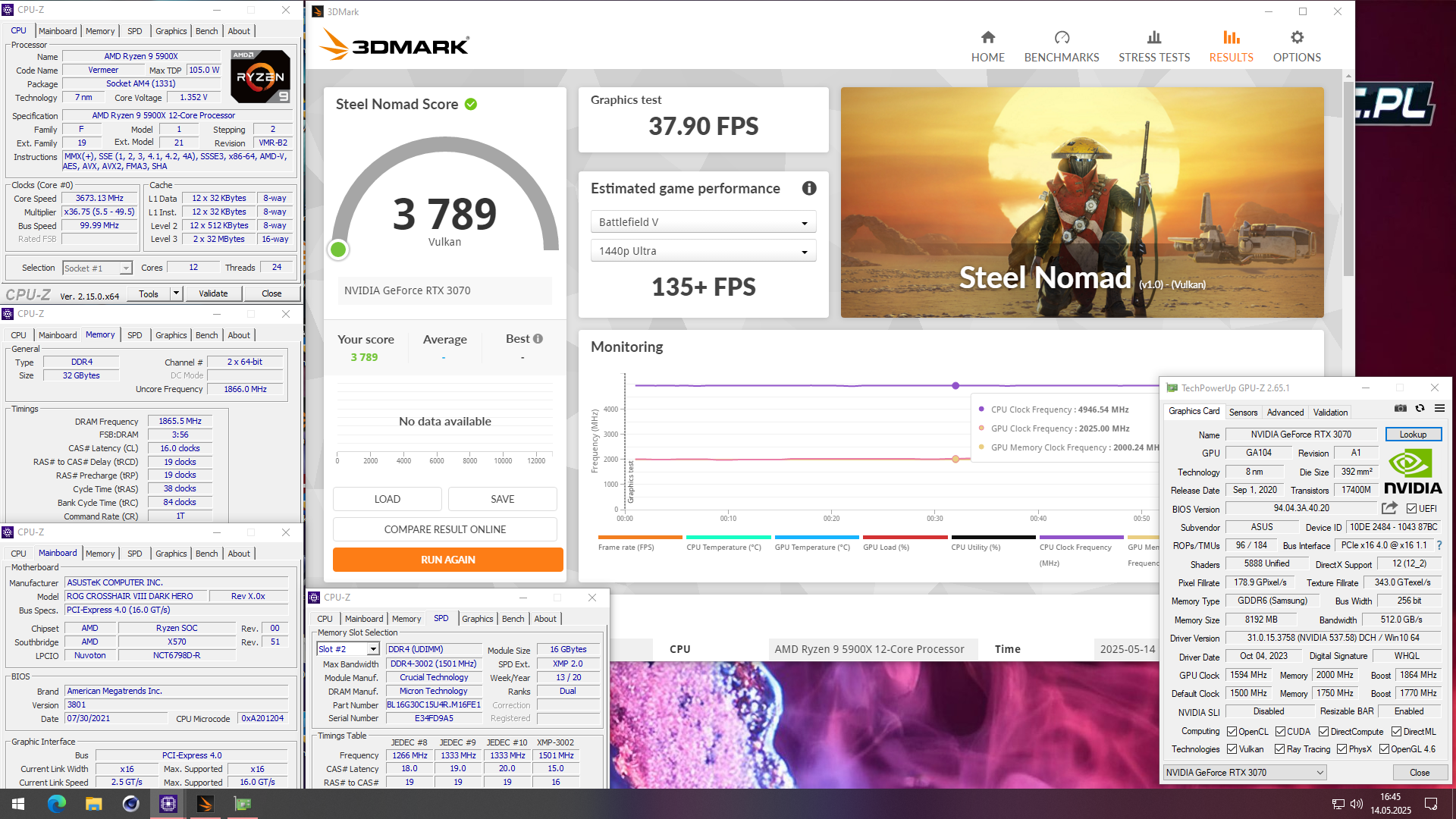The width and height of the screenshot is (1456, 819).
Task: Click the CPU-Z Tools button
Action: point(149,293)
